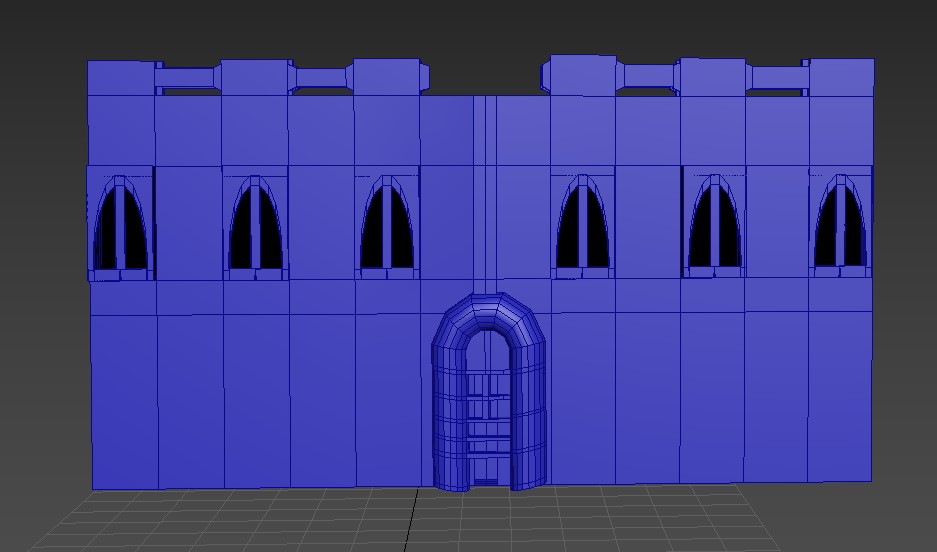The image size is (937, 552).
Task: Select the arched doorway of the castle model
Action: pos(488,392)
